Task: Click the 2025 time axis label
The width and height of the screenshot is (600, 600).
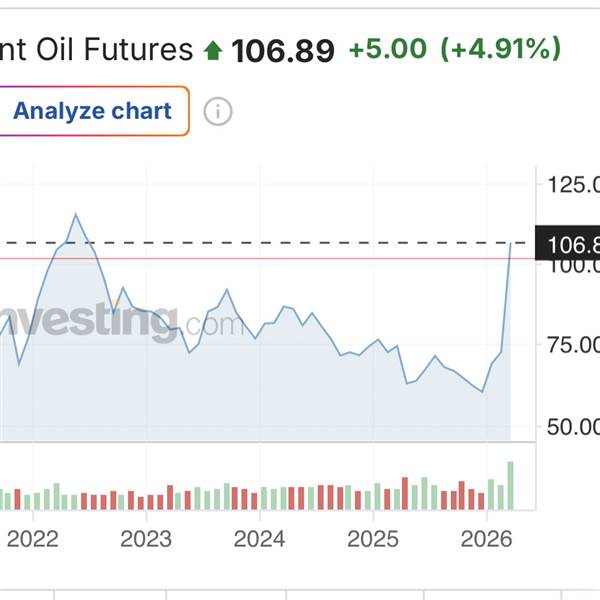Action: pyautogui.click(x=372, y=539)
